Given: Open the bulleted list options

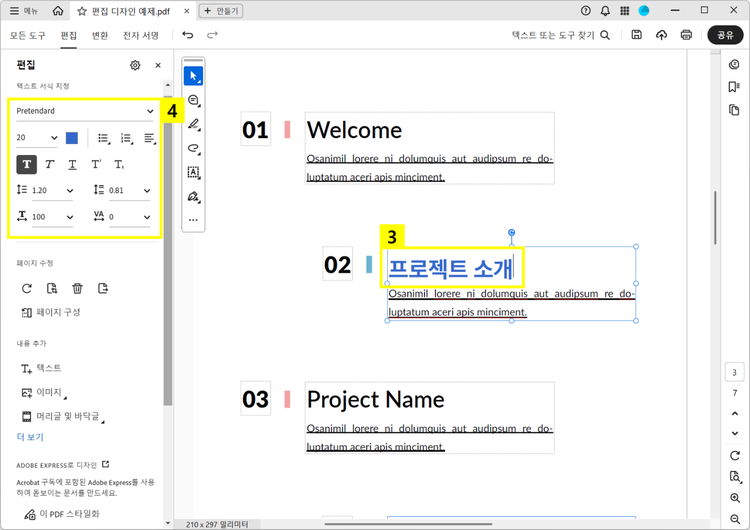Looking at the screenshot, I should [x=104, y=139].
